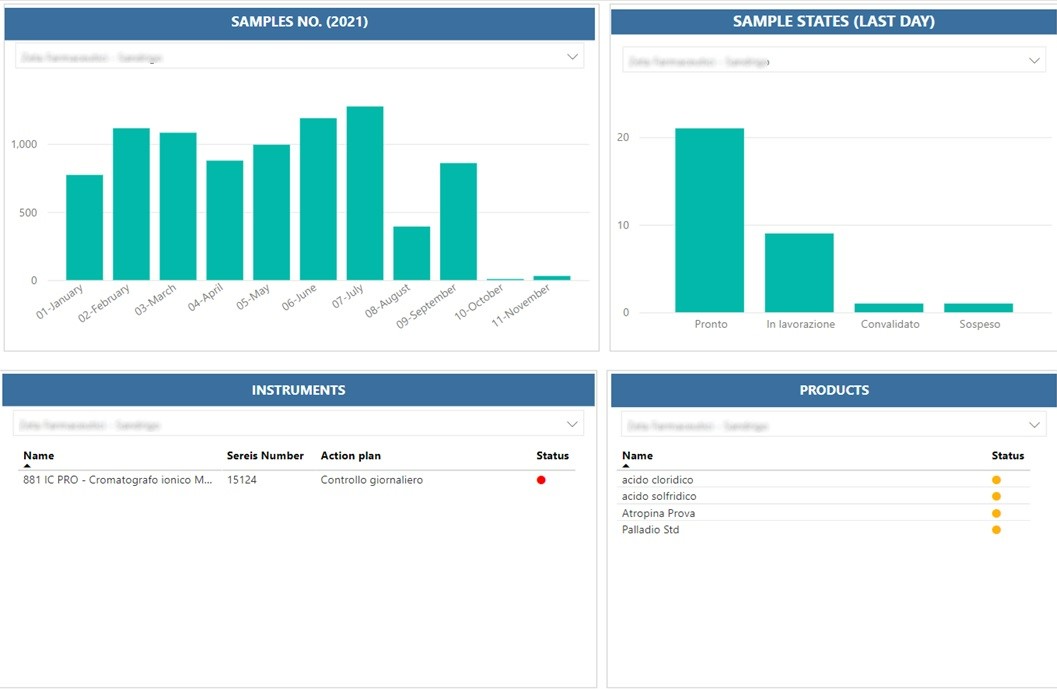Expand the Samples No. (2021) site dropdown
Screen dimensions: 1057x689
point(572,57)
